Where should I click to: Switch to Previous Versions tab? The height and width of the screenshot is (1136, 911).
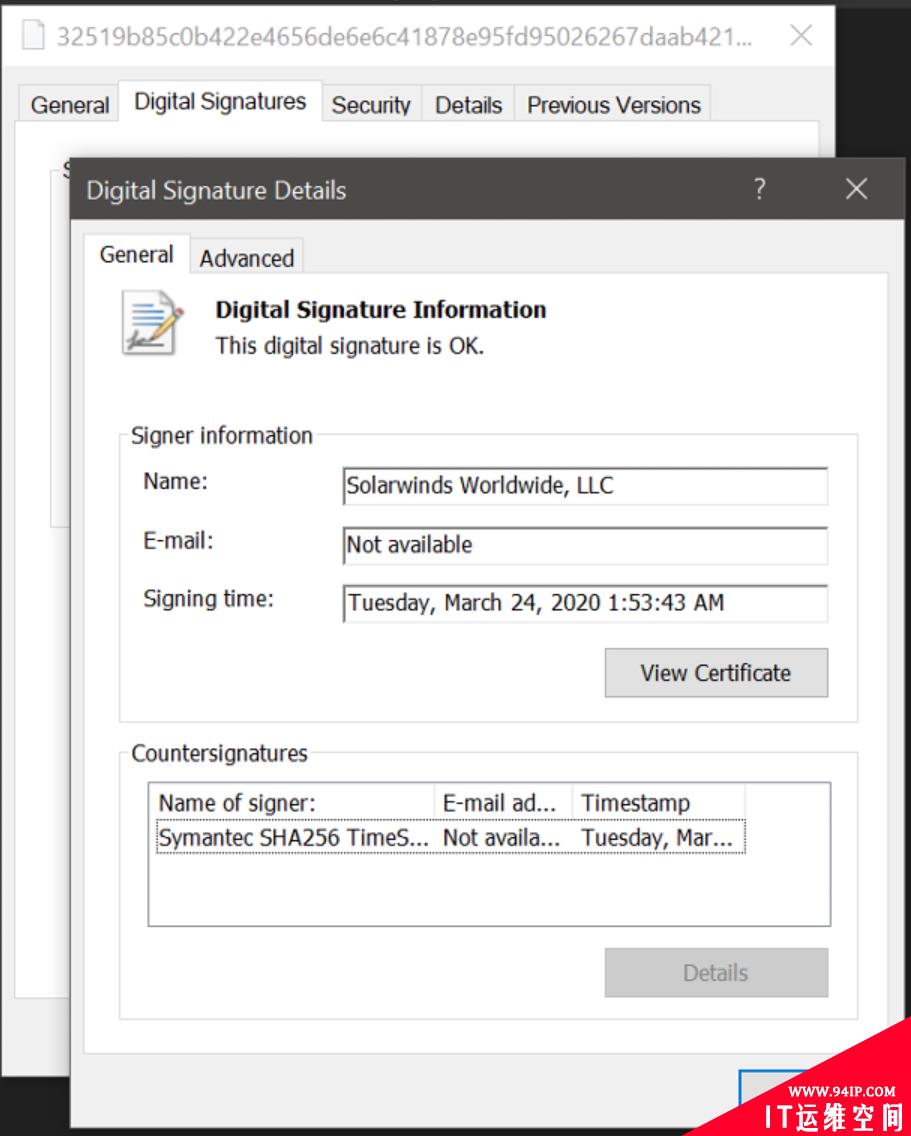point(613,105)
